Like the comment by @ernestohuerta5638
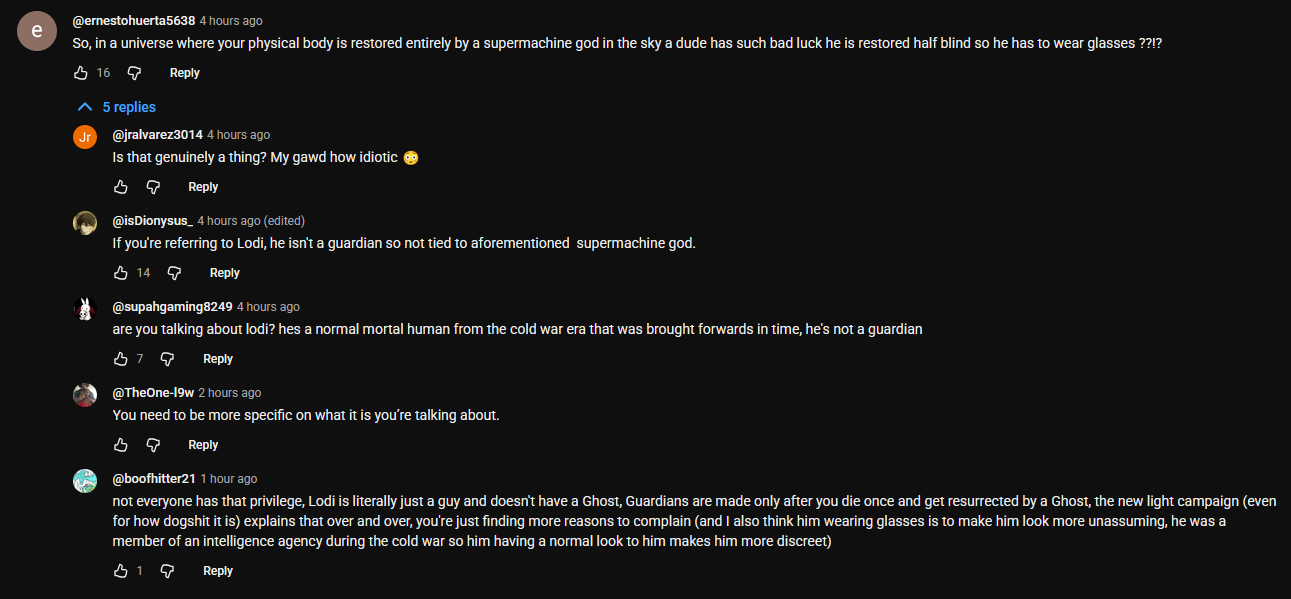Image resolution: width=1291 pixels, height=599 pixels. click(x=82, y=73)
